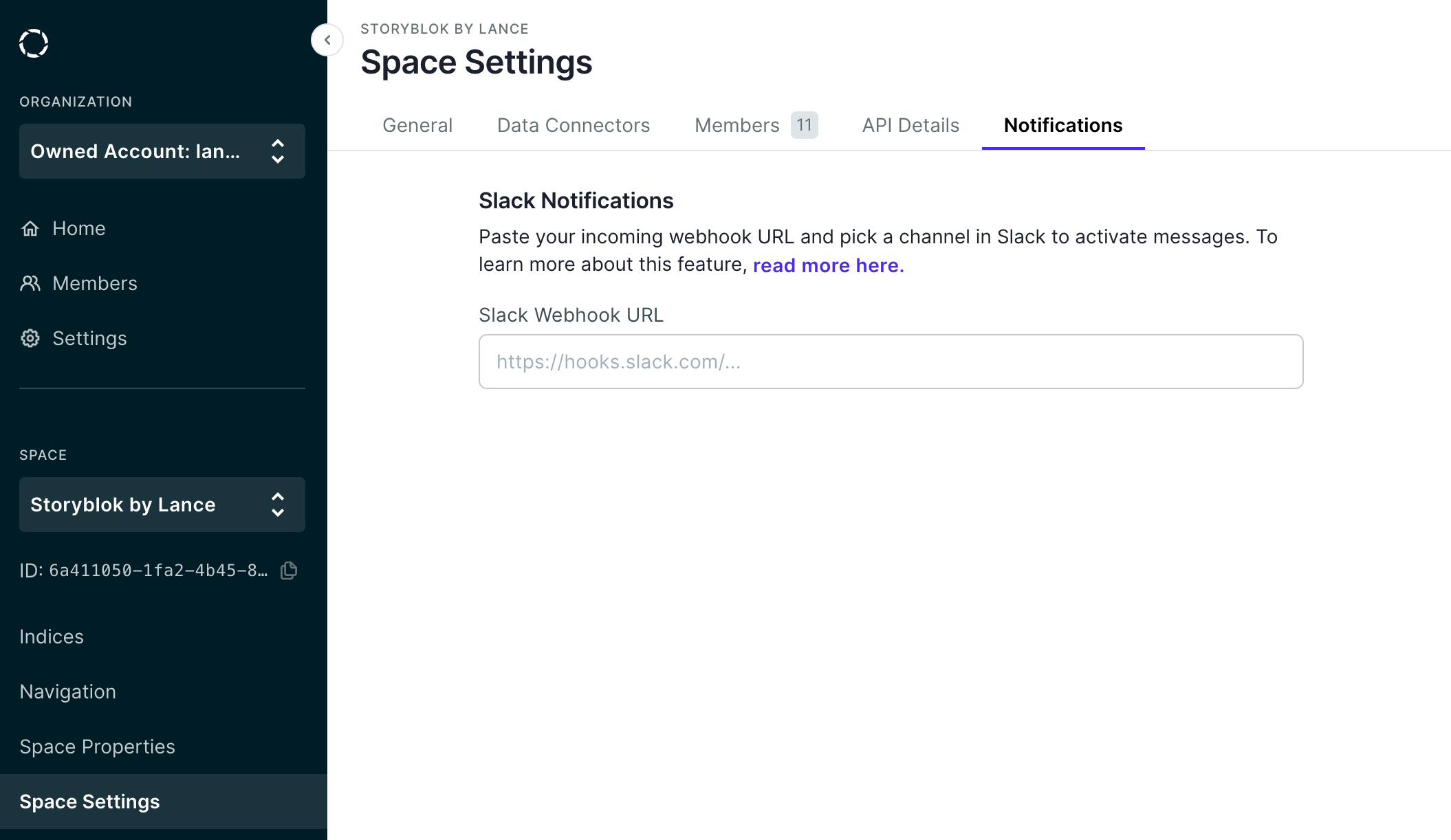Switch to the API Details tab
This screenshot has height=840, width=1451.
[x=910, y=125]
